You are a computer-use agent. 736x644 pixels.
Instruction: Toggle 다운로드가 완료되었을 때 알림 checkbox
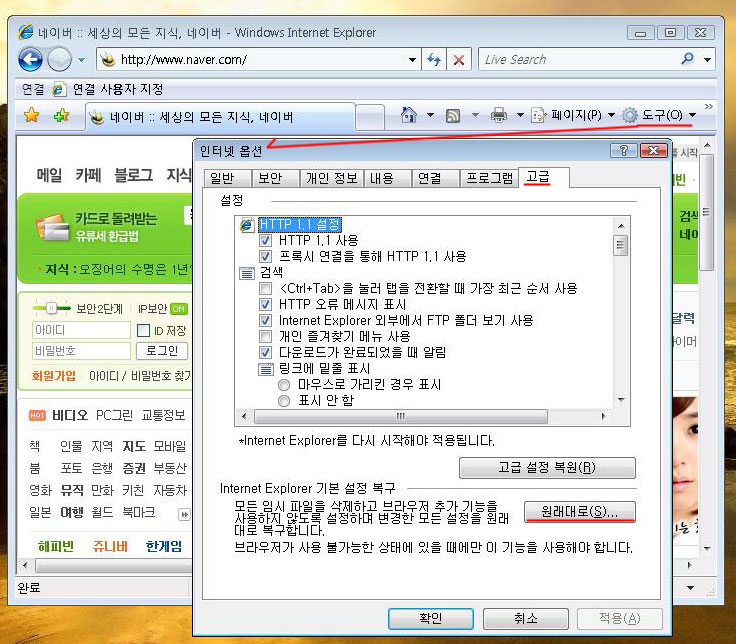point(265,353)
